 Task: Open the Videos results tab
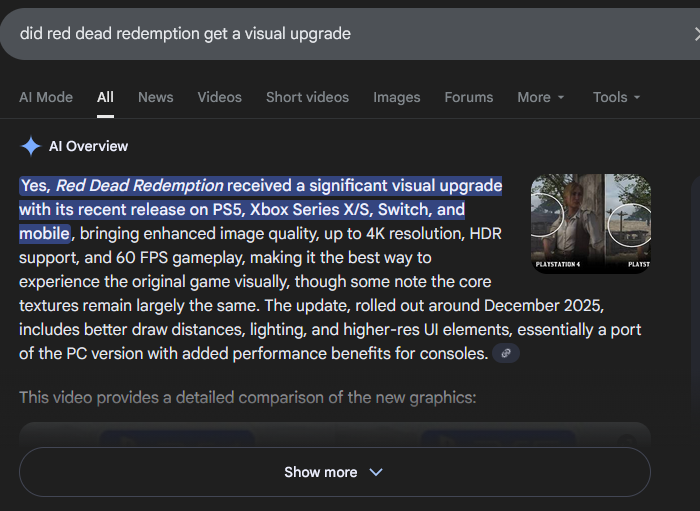pyautogui.click(x=219, y=97)
